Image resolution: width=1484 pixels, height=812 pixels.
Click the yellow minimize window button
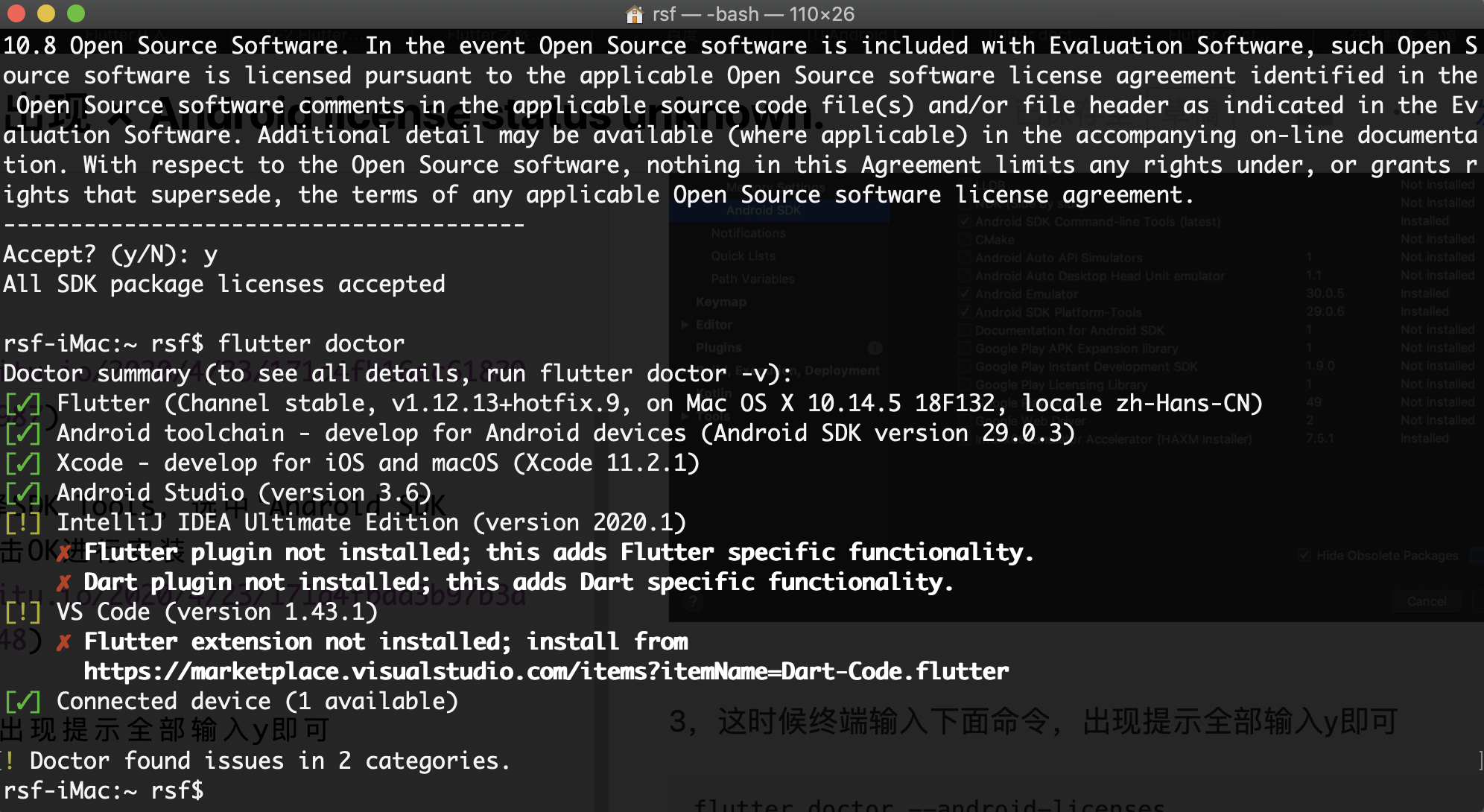tap(46, 13)
